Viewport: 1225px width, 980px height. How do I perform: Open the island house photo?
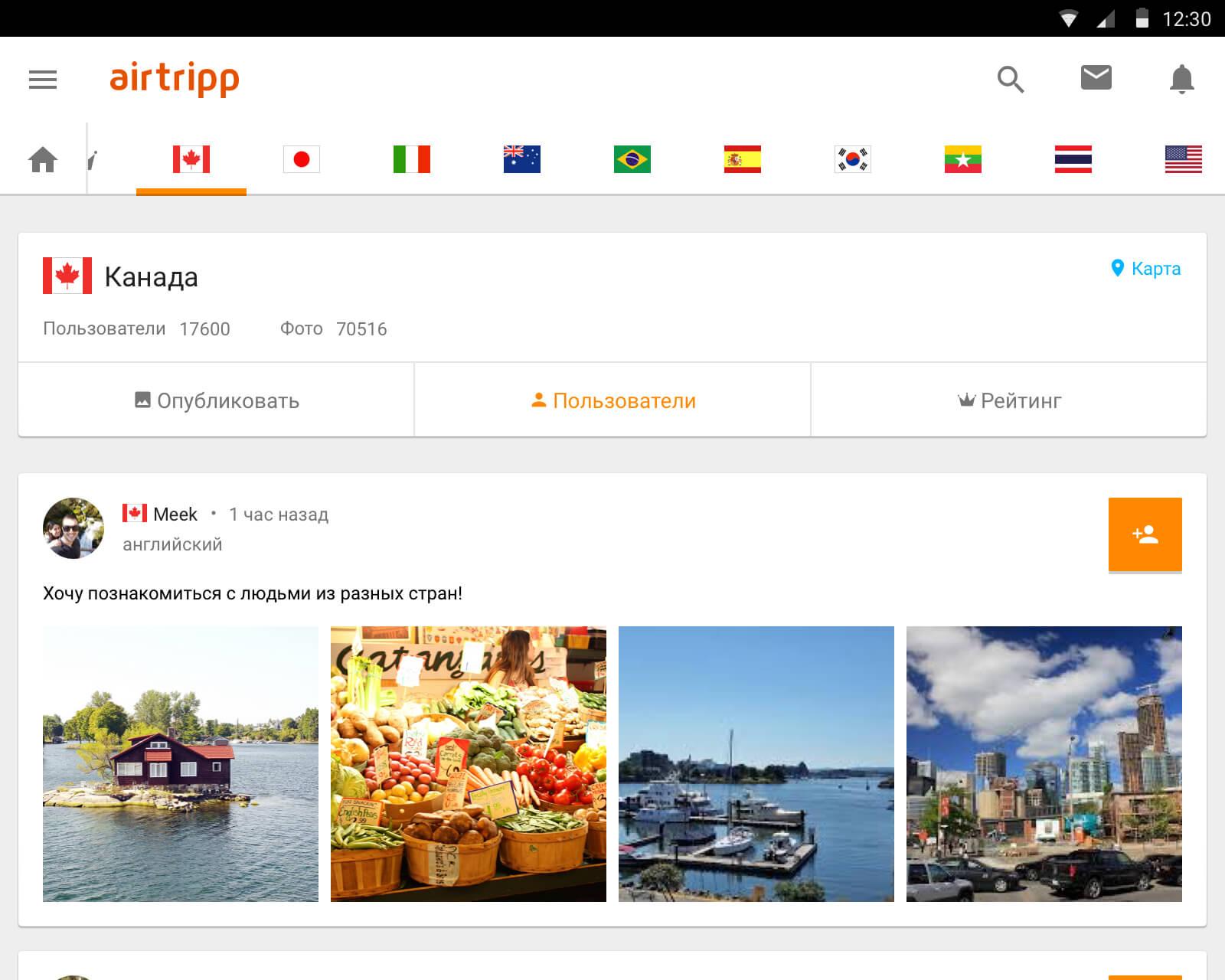coord(181,764)
